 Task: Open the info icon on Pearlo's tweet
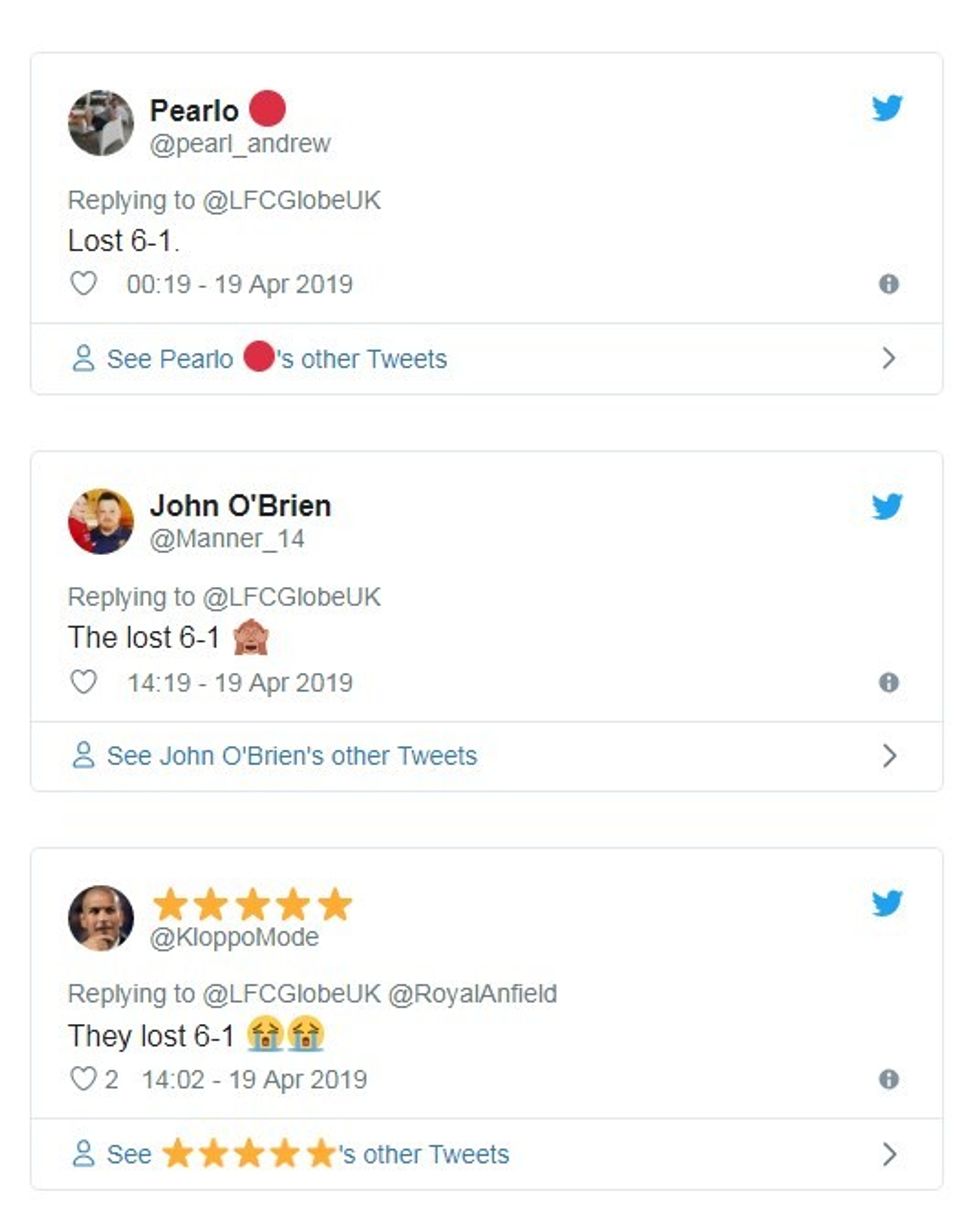tap(888, 284)
